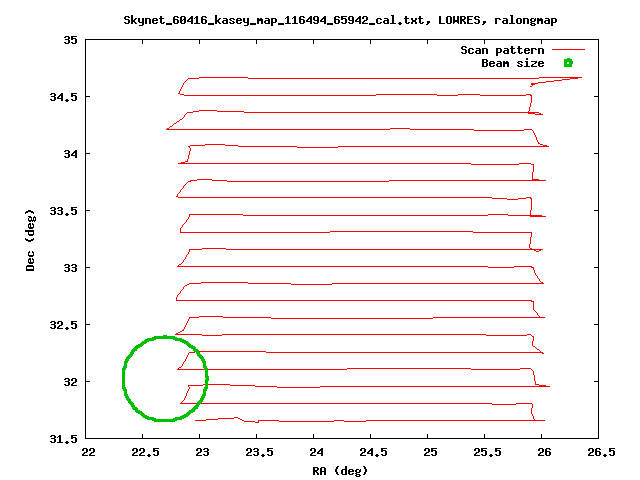Click the 23.5 tick label on RA axis
The width and height of the screenshot is (640, 480).
pos(258,453)
